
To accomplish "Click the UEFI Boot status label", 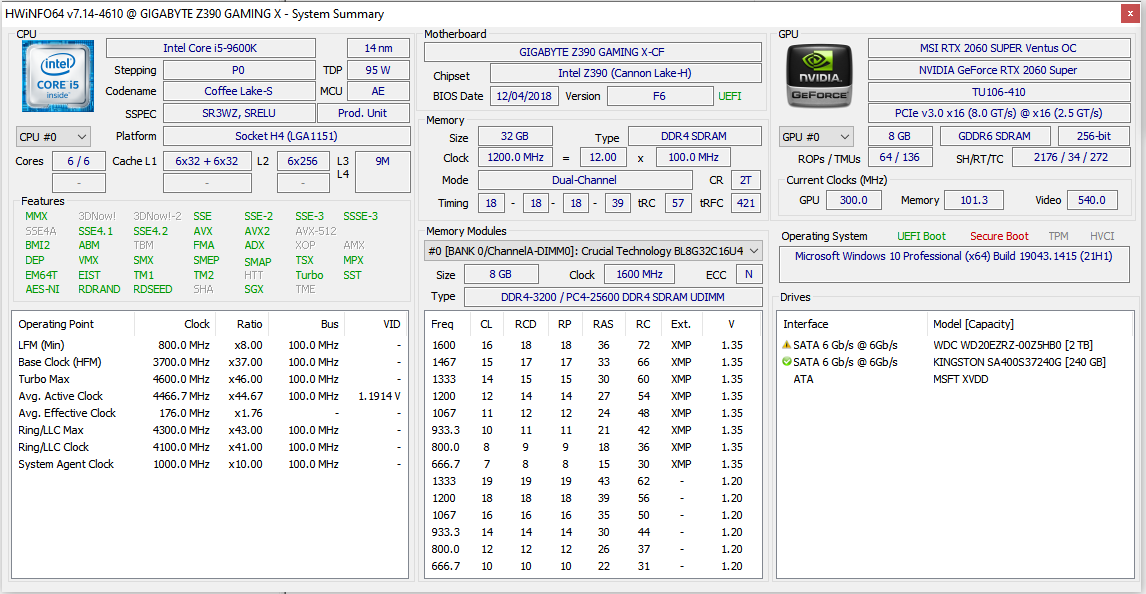I will [x=920, y=236].
